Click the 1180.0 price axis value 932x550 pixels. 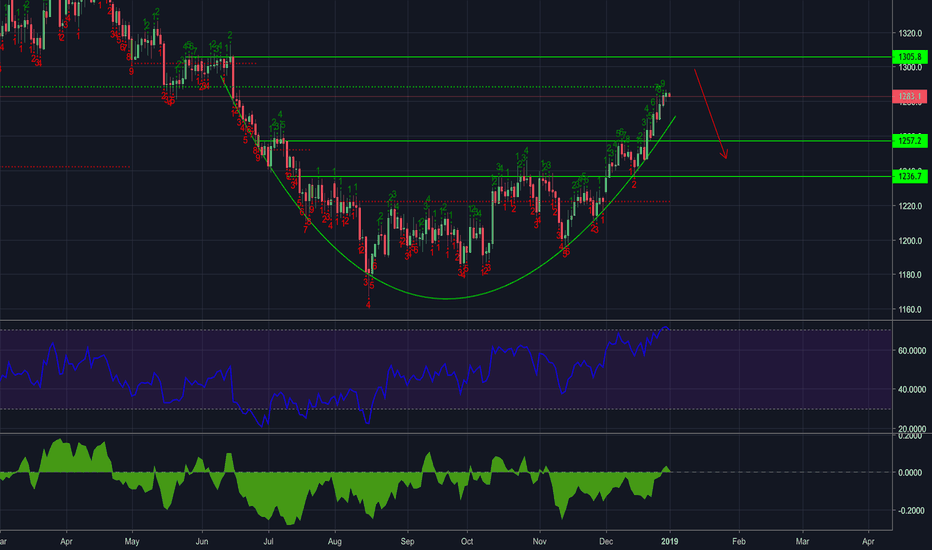910,275
